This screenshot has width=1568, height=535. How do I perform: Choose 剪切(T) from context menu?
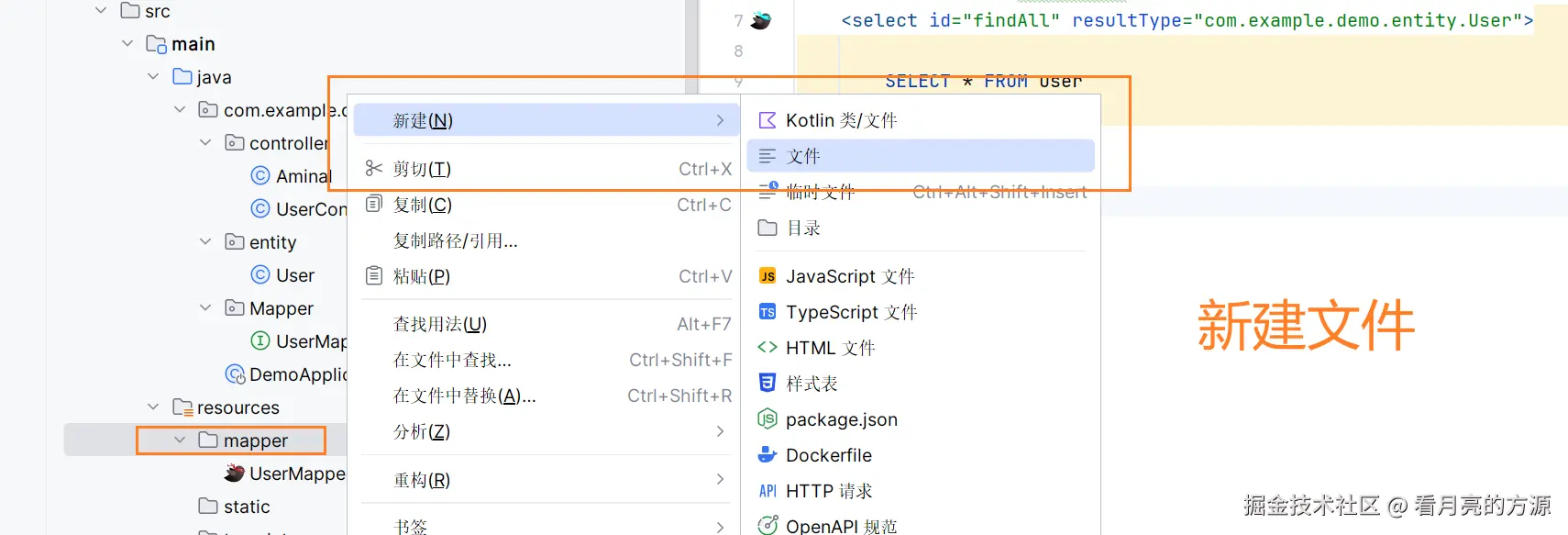coord(546,169)
